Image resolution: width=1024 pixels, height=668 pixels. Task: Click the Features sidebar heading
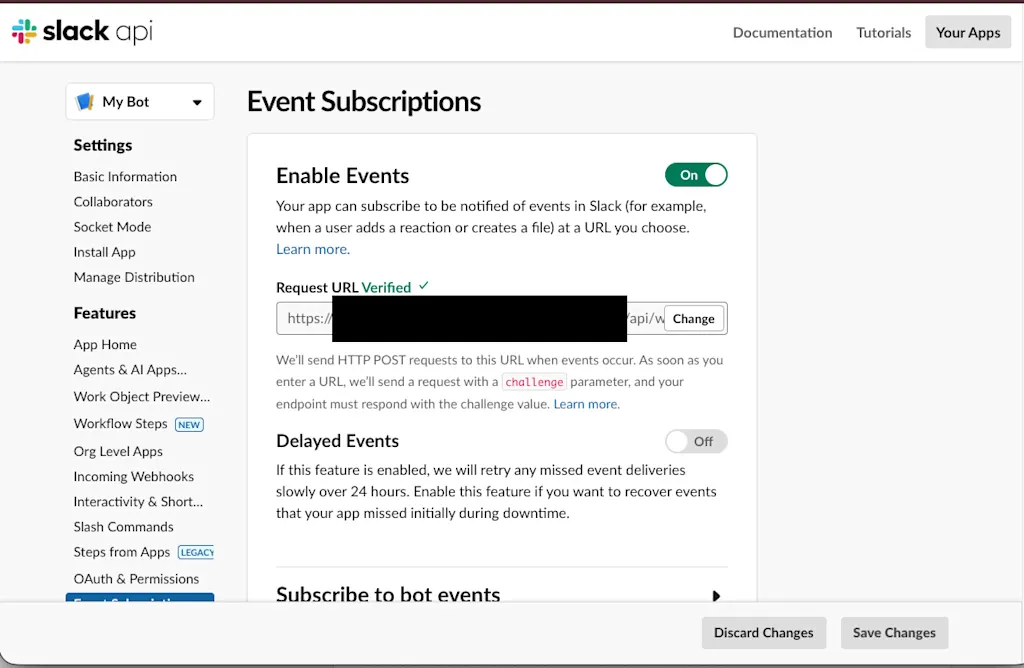[104, 313]
